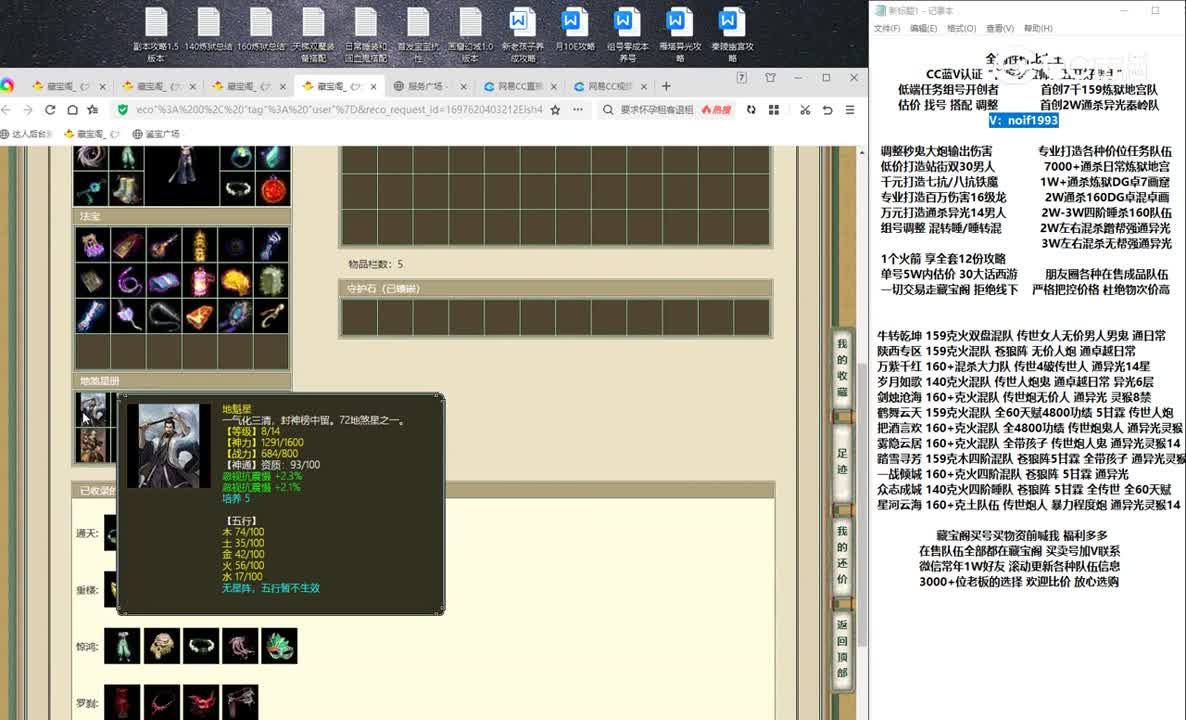Click the 足迹 side button
Image resolution: width=1186 pixels, height=720 pixels.
(843, 461)
